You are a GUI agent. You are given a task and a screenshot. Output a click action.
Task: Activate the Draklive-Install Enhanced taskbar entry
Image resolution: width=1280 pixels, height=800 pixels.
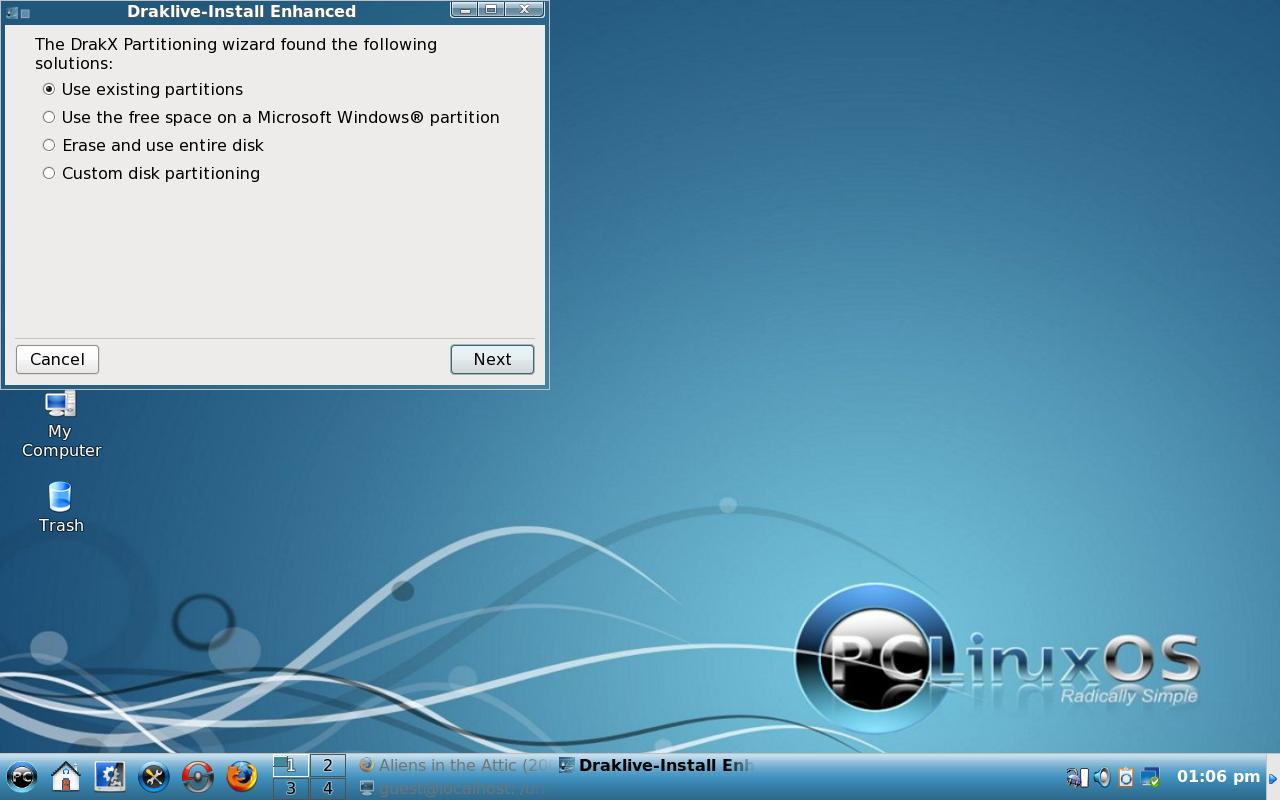(x=656, y=765)
